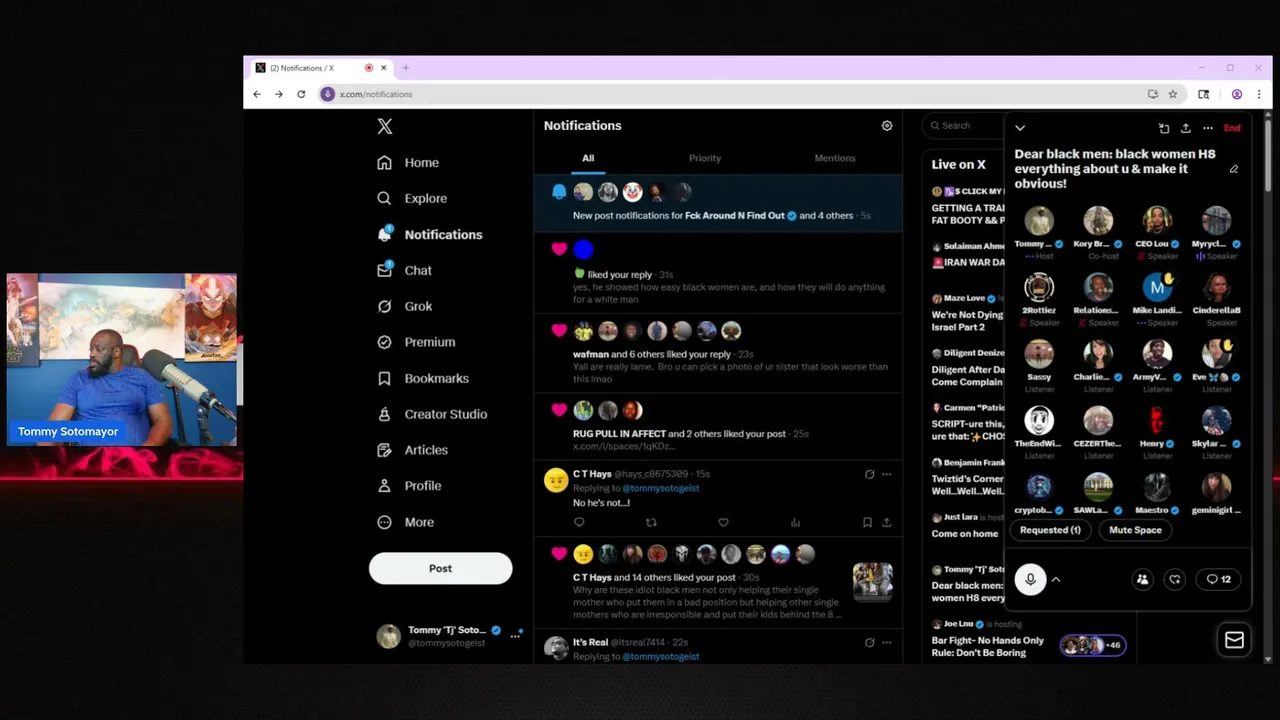Share the C T Hays post
Viewport: 1280px width, 720px height.
[886, 522]
